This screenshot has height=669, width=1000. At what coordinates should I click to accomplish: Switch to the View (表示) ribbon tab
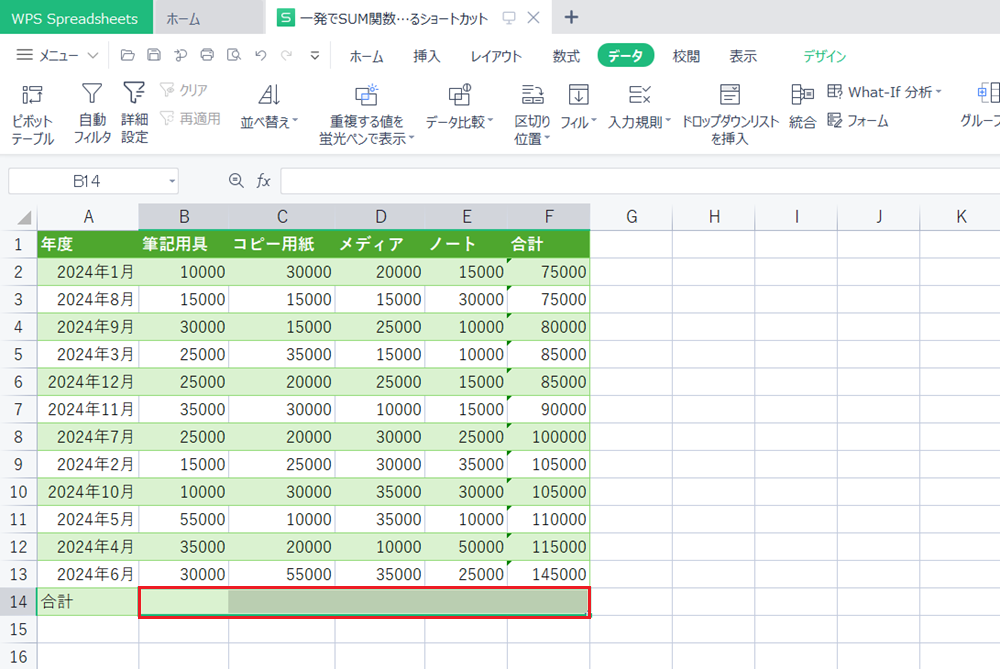pos(743,56)
